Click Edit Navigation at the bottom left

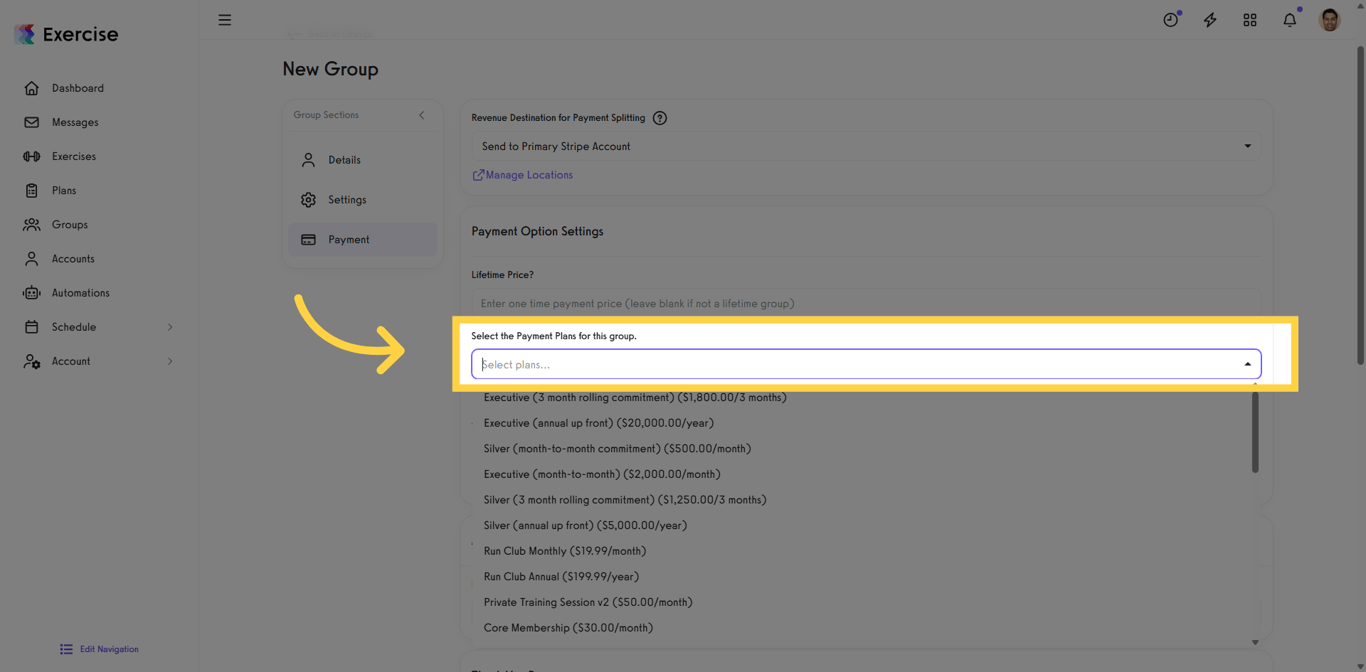[99, 649]
